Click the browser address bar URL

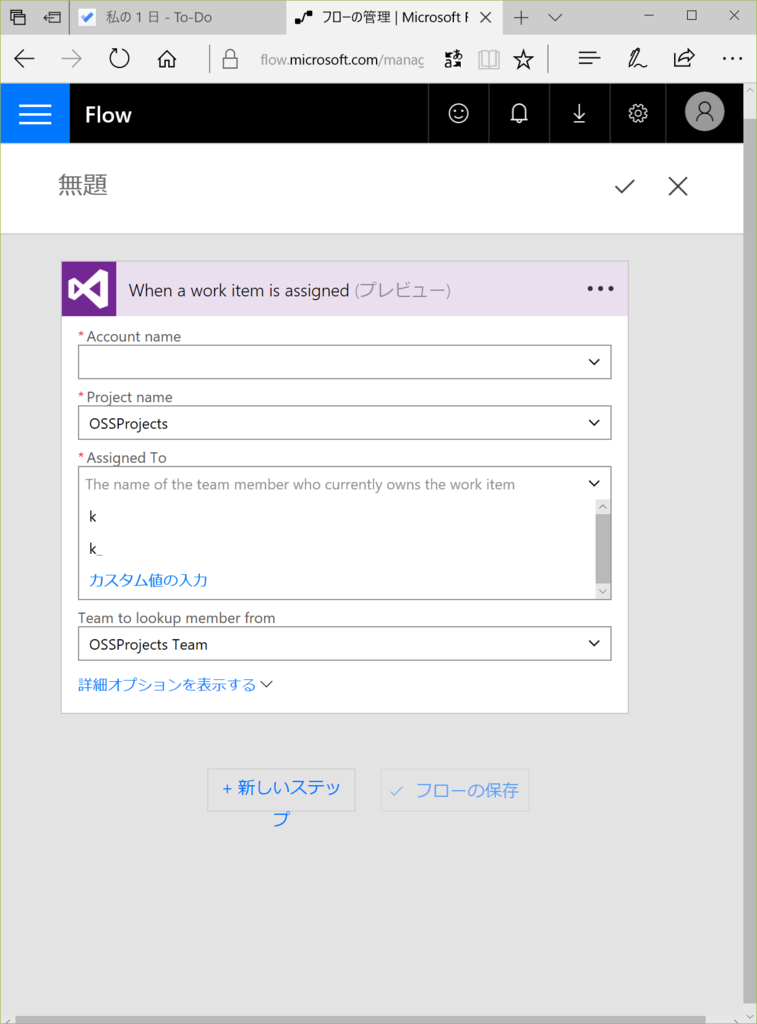pos(342,59)
